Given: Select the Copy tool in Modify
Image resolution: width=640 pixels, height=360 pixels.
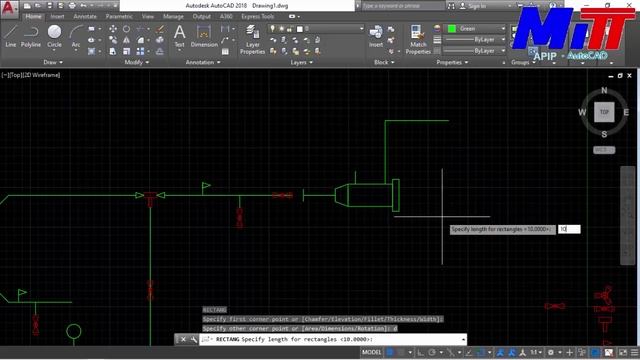Looking at the screenshot, I should [x=113, y=40].
